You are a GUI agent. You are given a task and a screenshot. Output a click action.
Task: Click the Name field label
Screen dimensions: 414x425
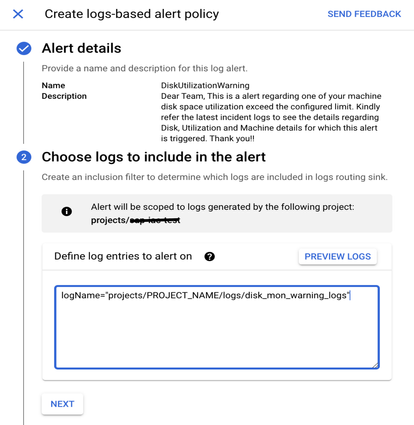click(x=53, y=85)
